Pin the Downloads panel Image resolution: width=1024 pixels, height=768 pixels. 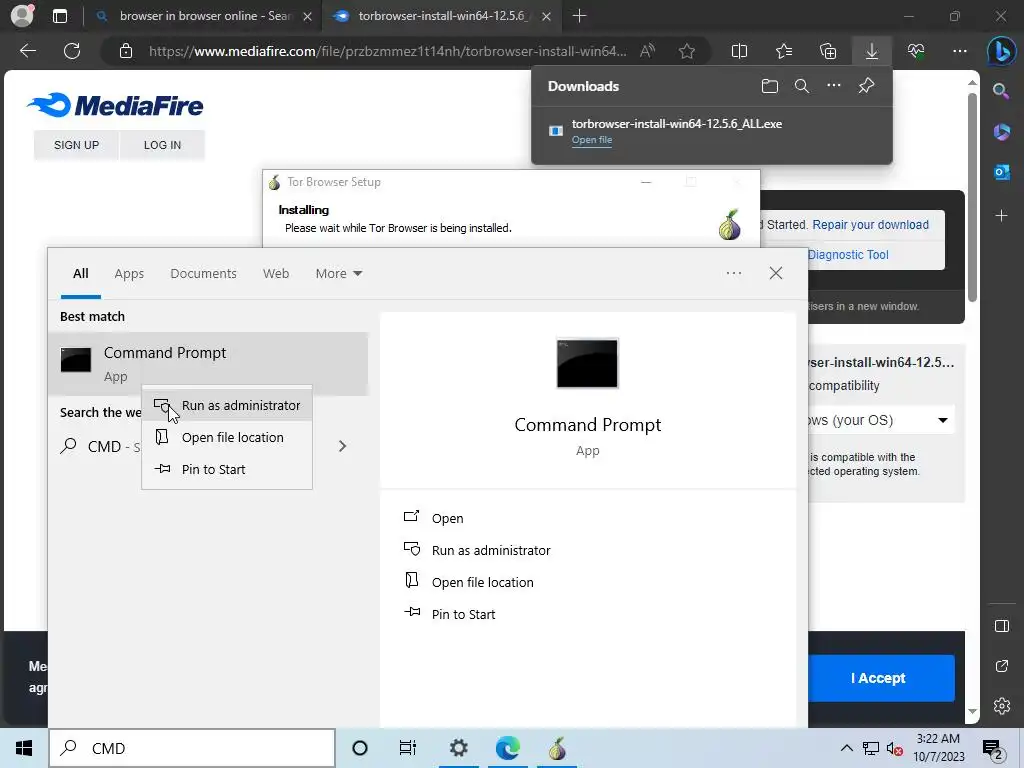tap(866, 86)
